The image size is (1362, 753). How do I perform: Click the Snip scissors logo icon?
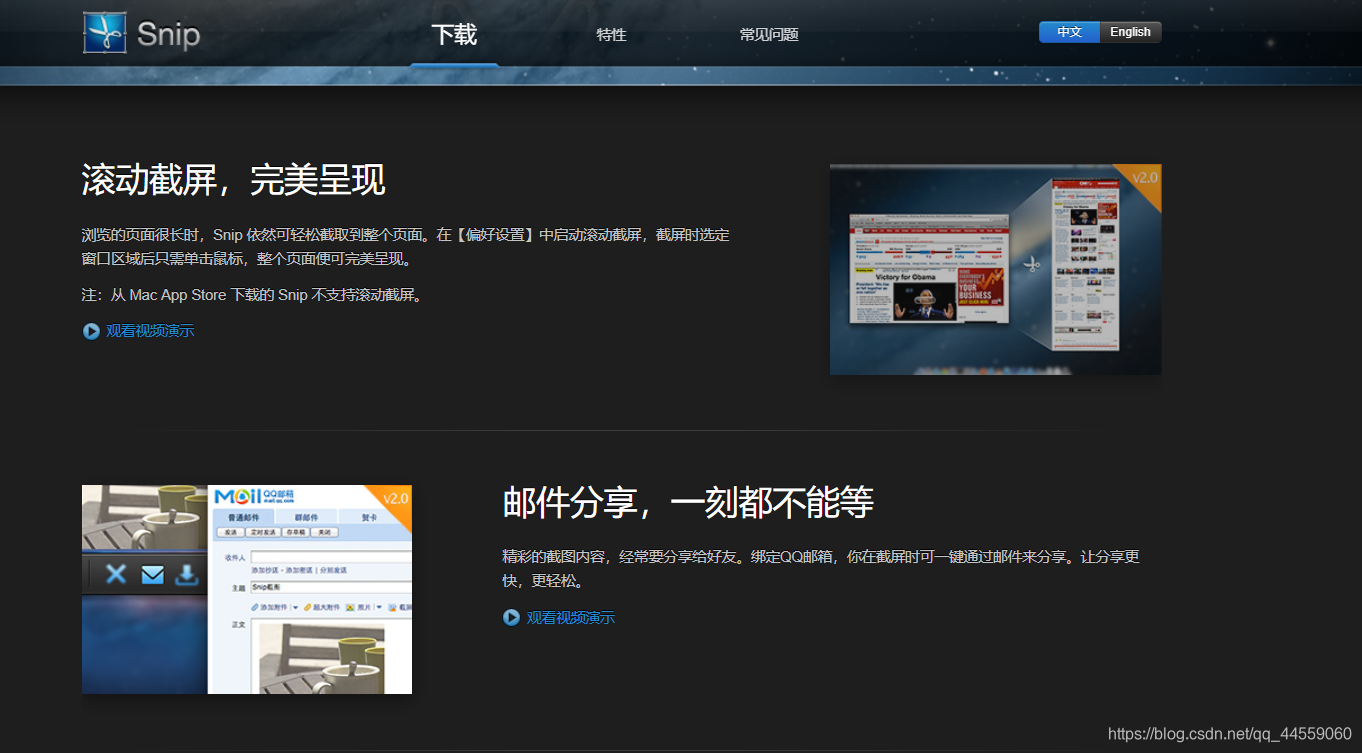pos(105,32)
